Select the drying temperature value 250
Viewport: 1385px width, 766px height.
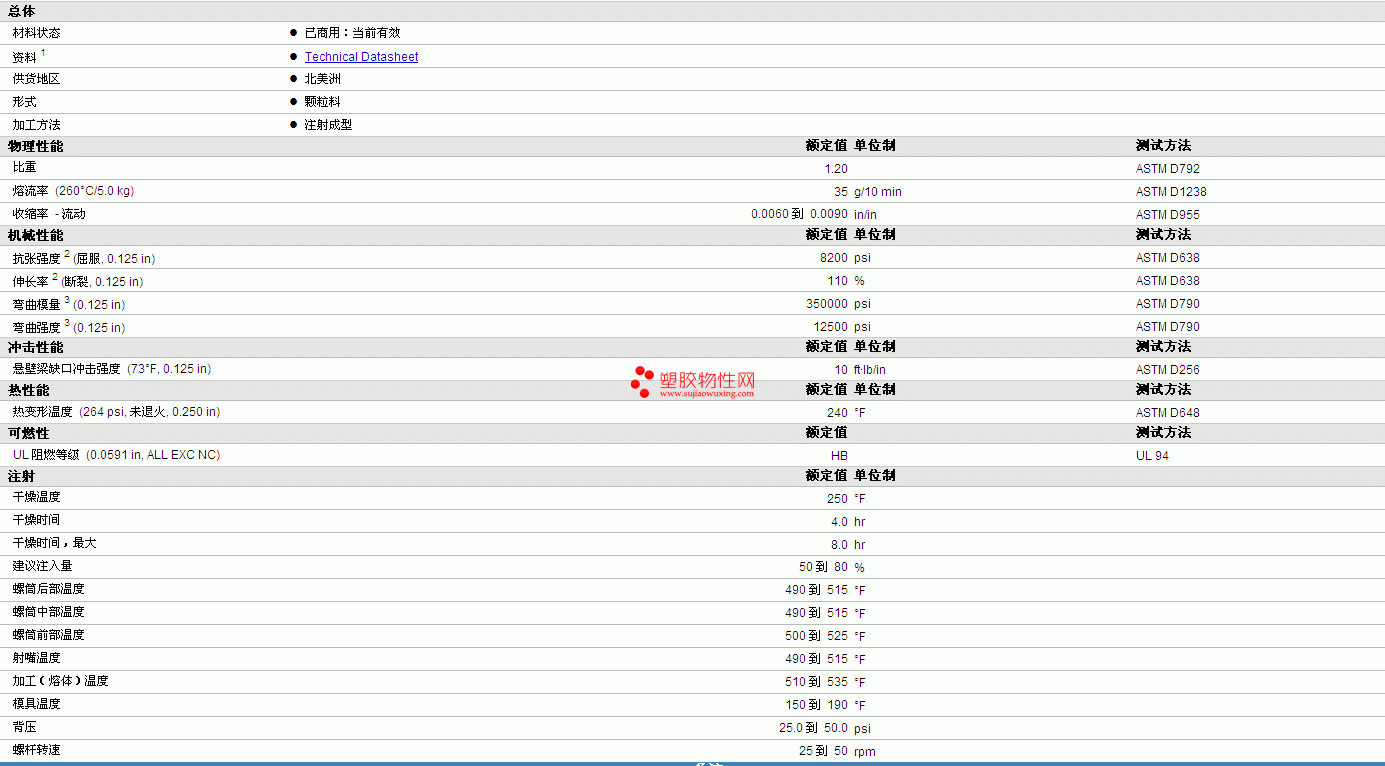coord(837,499)
